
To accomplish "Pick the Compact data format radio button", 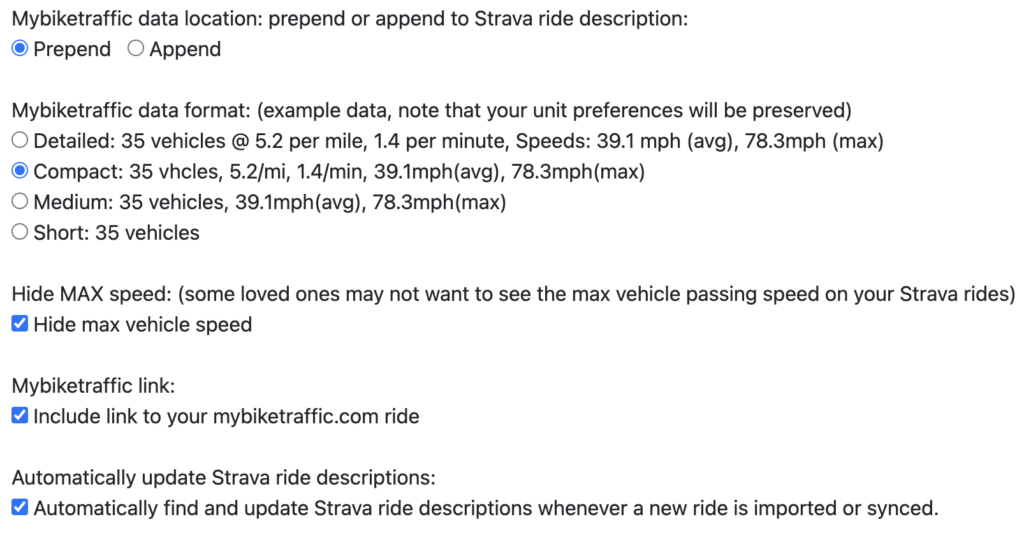I will [20, 171].
